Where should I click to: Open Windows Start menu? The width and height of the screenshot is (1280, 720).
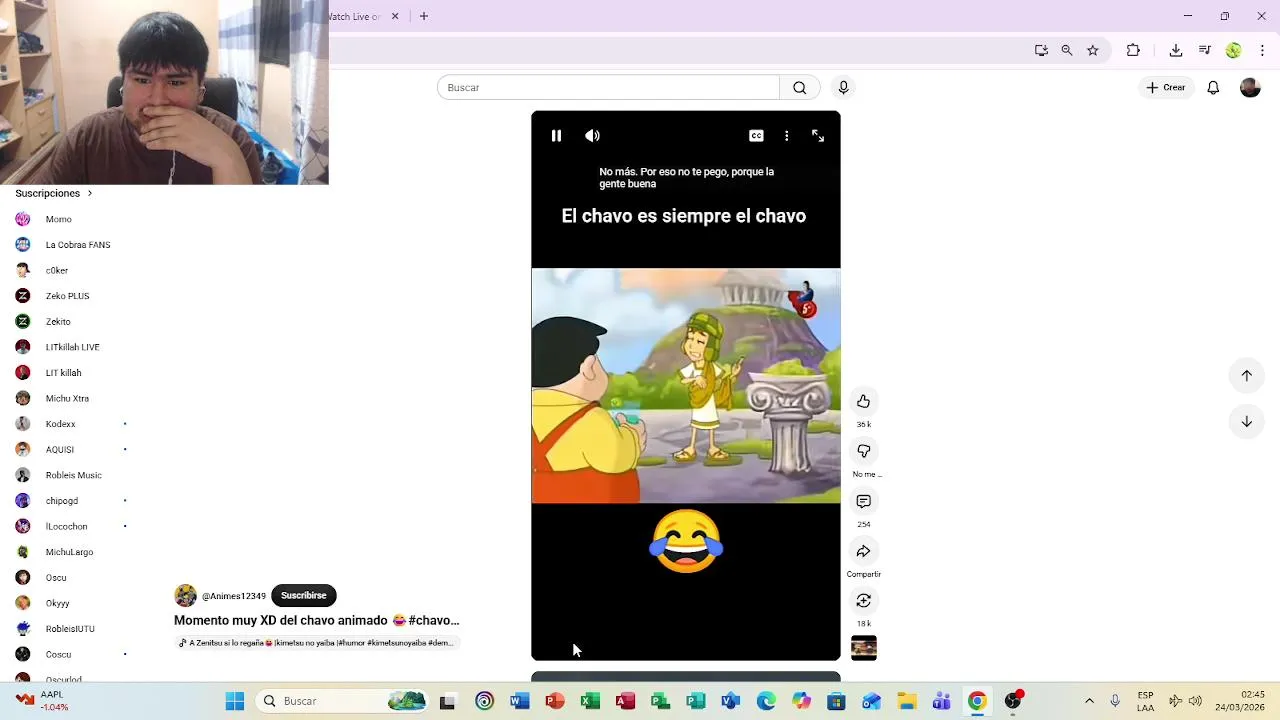[235, 701]
